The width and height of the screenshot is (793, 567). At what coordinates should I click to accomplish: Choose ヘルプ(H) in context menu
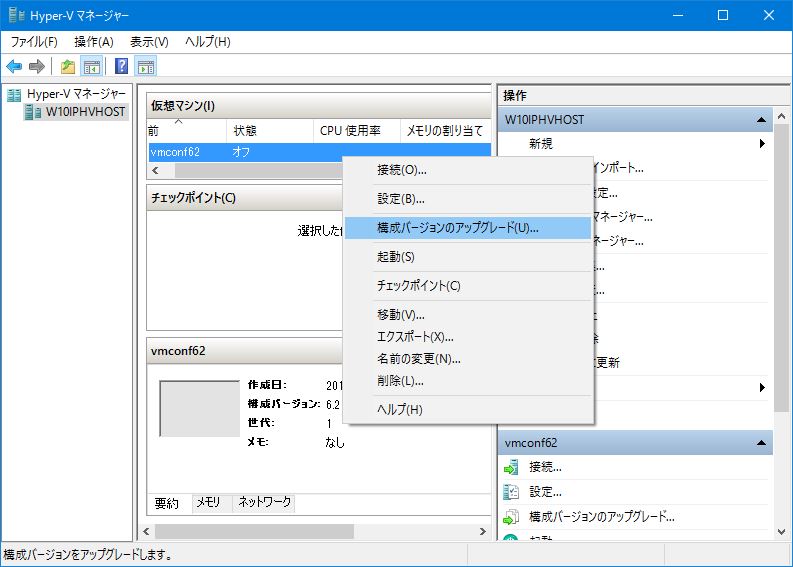coord(468,409)
